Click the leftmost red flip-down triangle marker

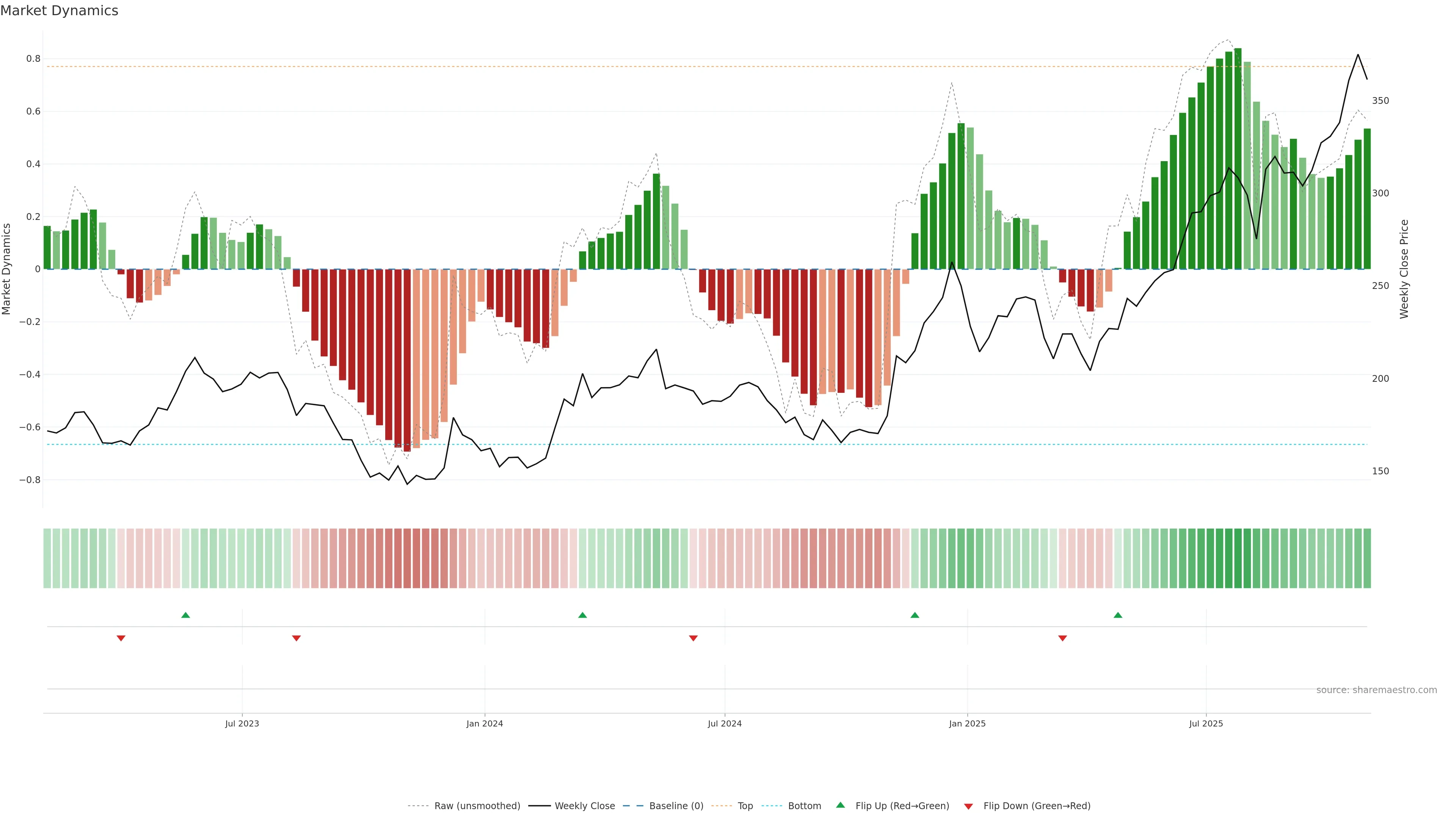[121, 638]
